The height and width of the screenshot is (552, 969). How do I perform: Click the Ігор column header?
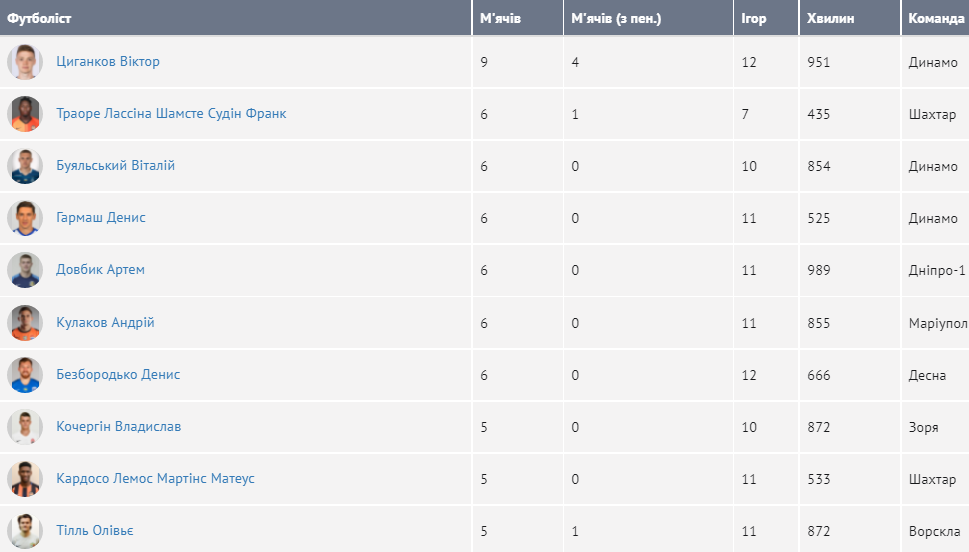coord(754,18)
